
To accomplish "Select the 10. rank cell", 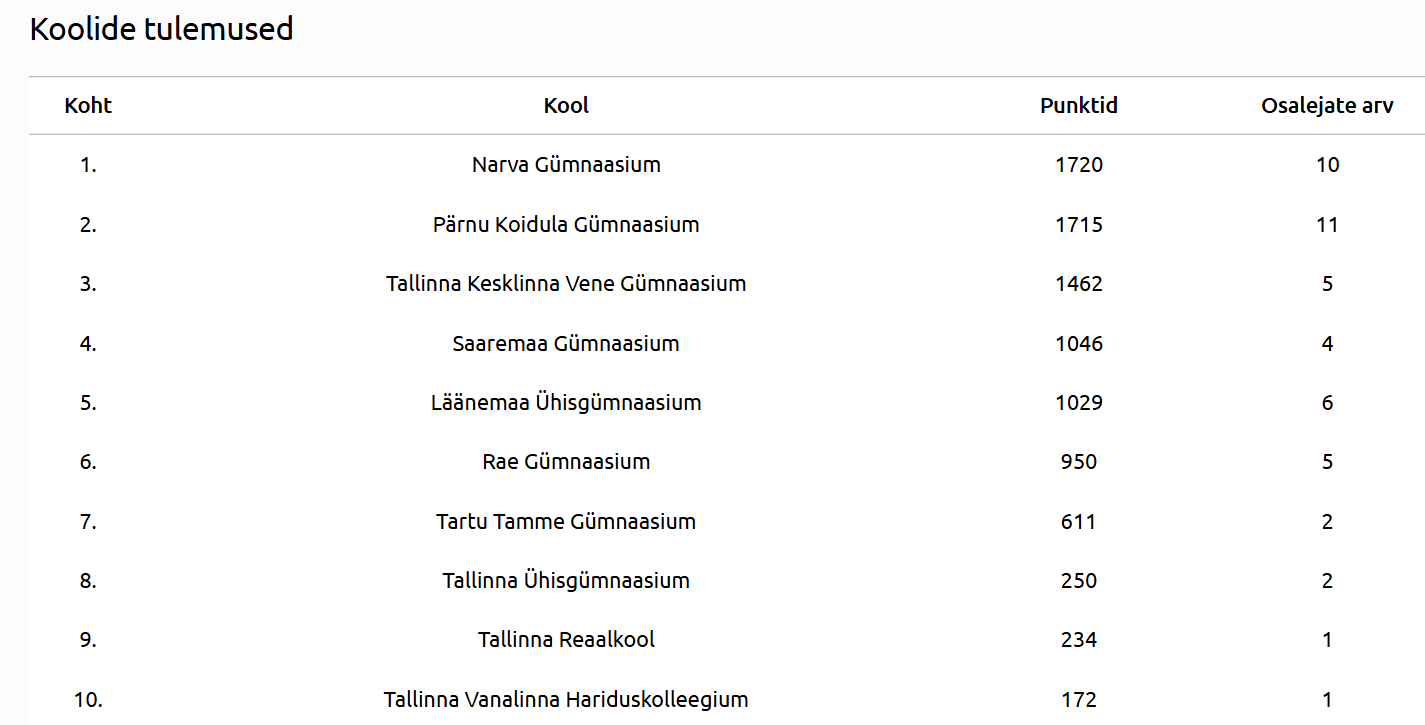I will (x=88, y=700).
